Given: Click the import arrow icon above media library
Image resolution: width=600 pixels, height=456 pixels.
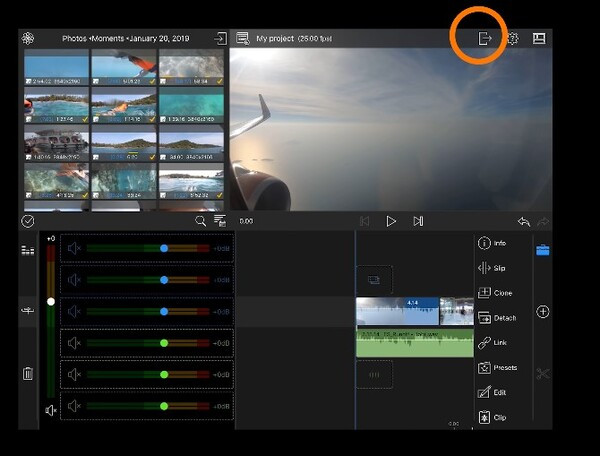Looking at the screenshot, I should 220,38.
